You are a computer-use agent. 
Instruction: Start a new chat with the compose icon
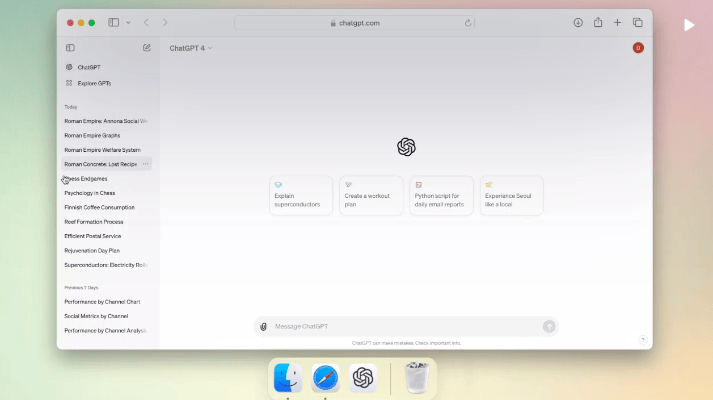coord(146,48)
